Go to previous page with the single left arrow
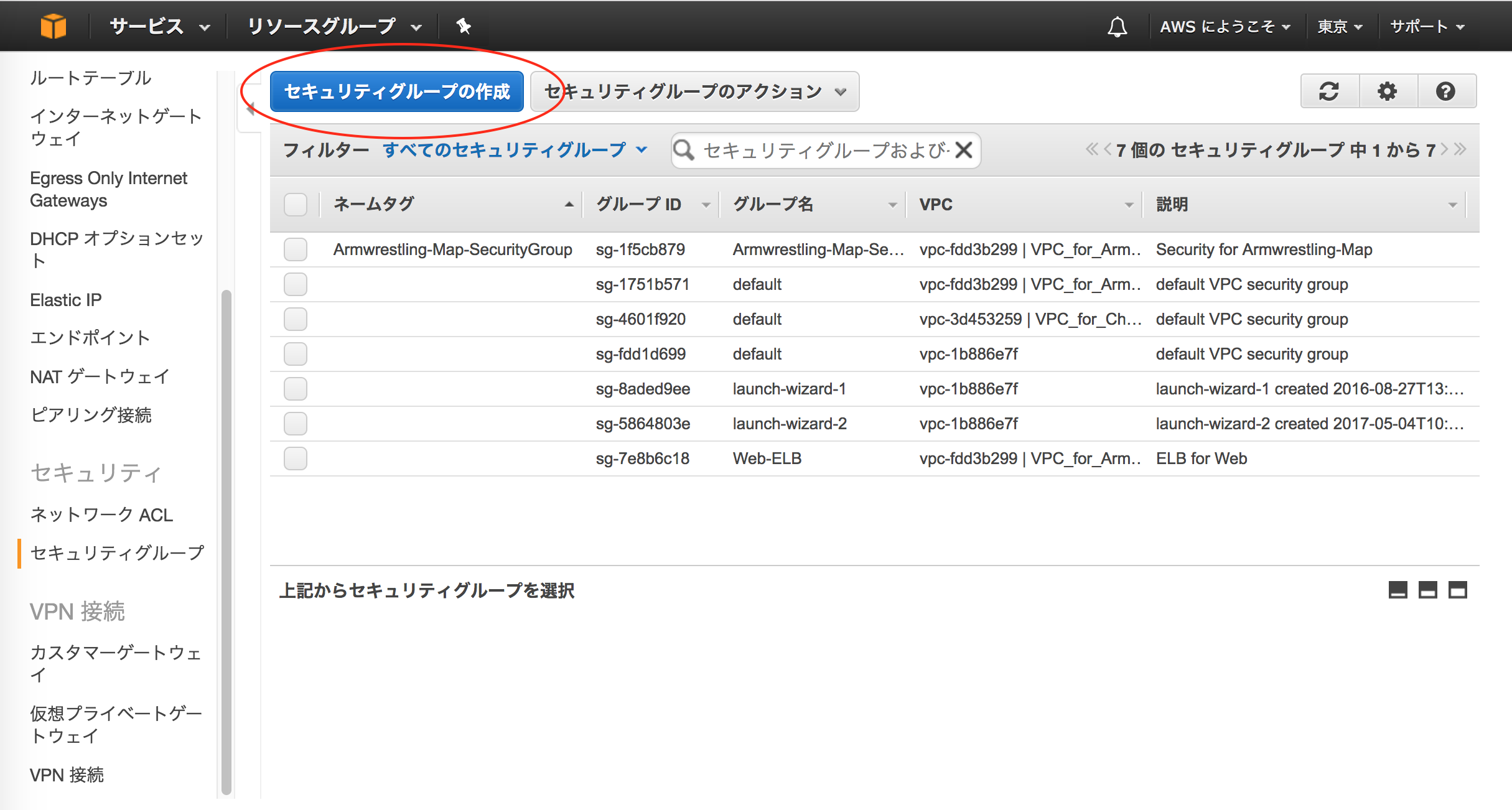This screenshot has height=810, width=1512. (1108, 149)
